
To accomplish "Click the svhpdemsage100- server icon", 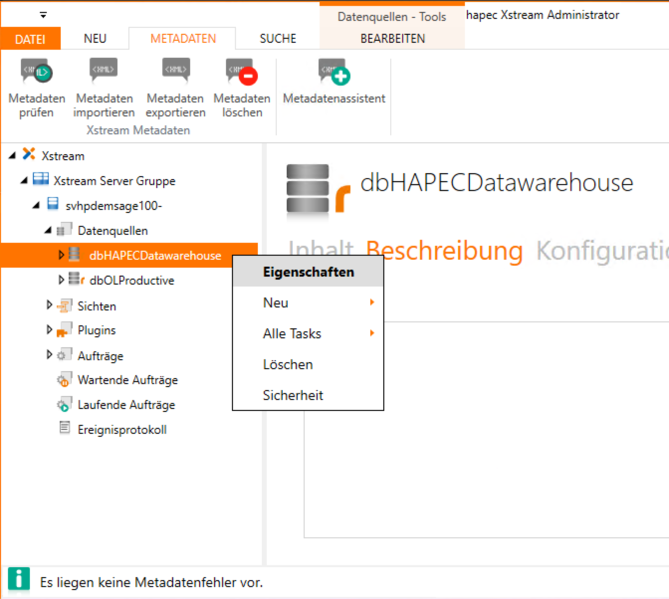I will click(x=53, y=204).
